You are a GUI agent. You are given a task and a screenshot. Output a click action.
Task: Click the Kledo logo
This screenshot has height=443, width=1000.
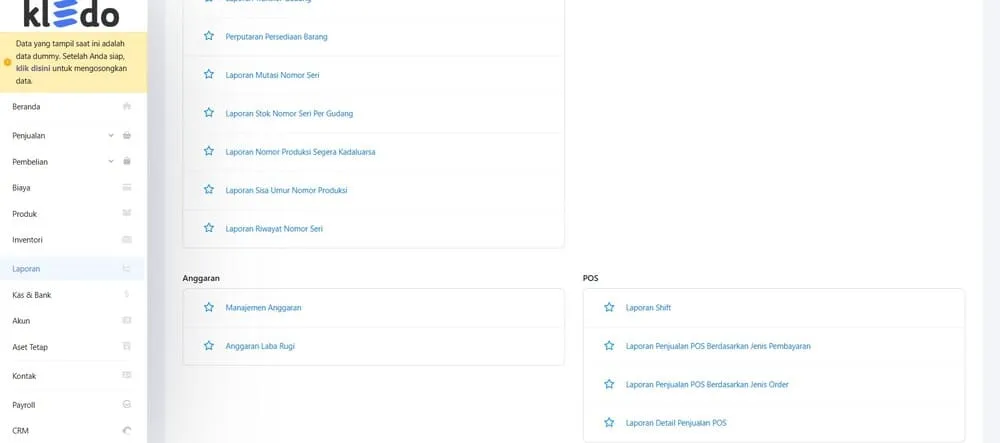pos(71,13)
